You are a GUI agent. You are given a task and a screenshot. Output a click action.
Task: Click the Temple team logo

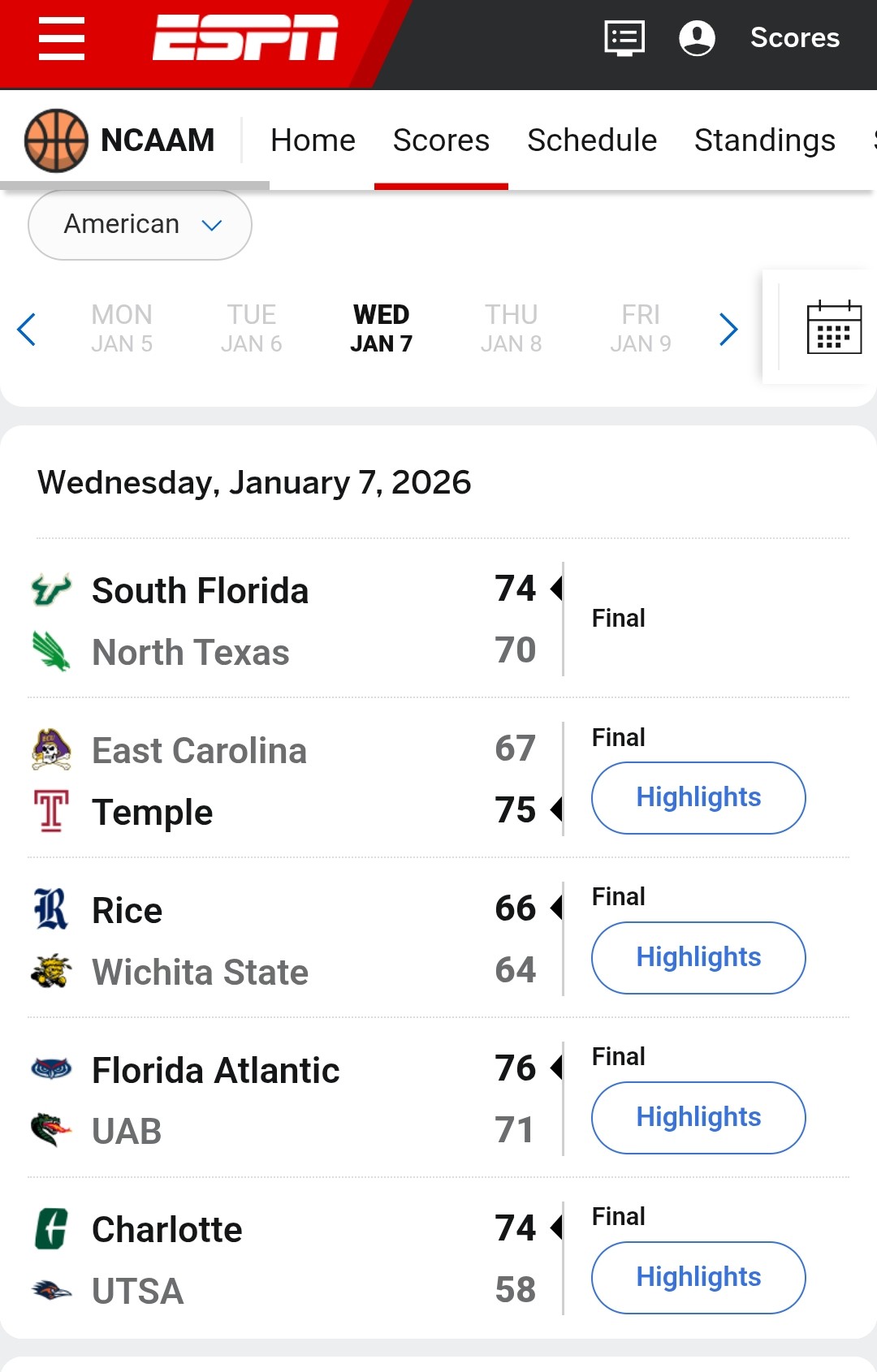point(51,811)
